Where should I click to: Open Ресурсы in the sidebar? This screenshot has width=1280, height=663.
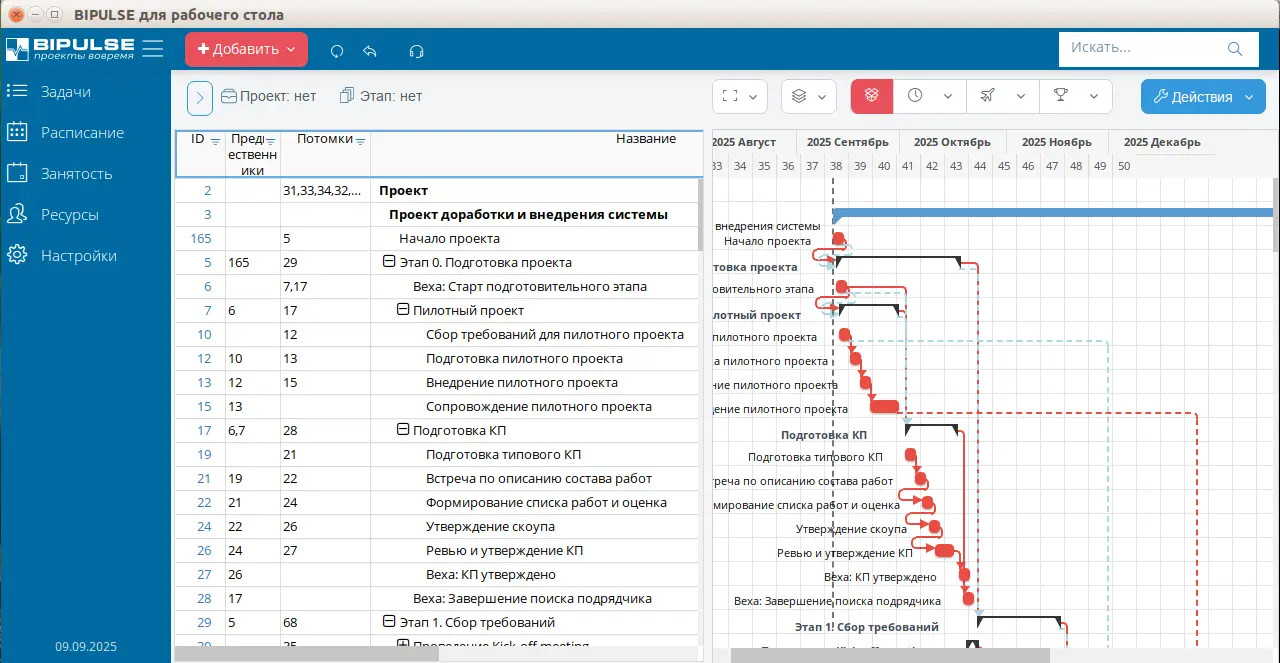pyautogui.click(x=69, y=214)
